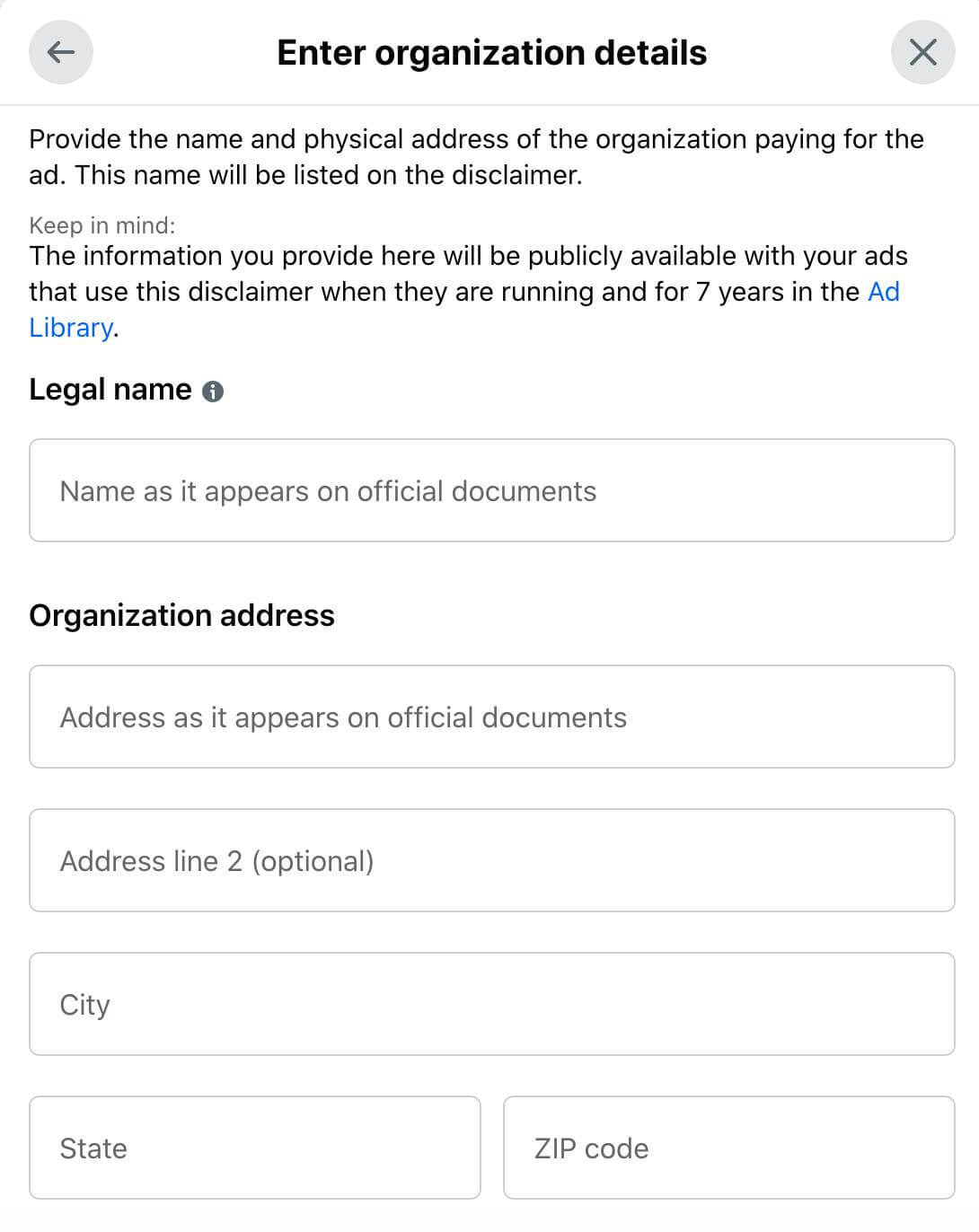Screen dimensions: 979x1232
Task: Open the Legal name info tooltip icon
Action: click(213, 392)
